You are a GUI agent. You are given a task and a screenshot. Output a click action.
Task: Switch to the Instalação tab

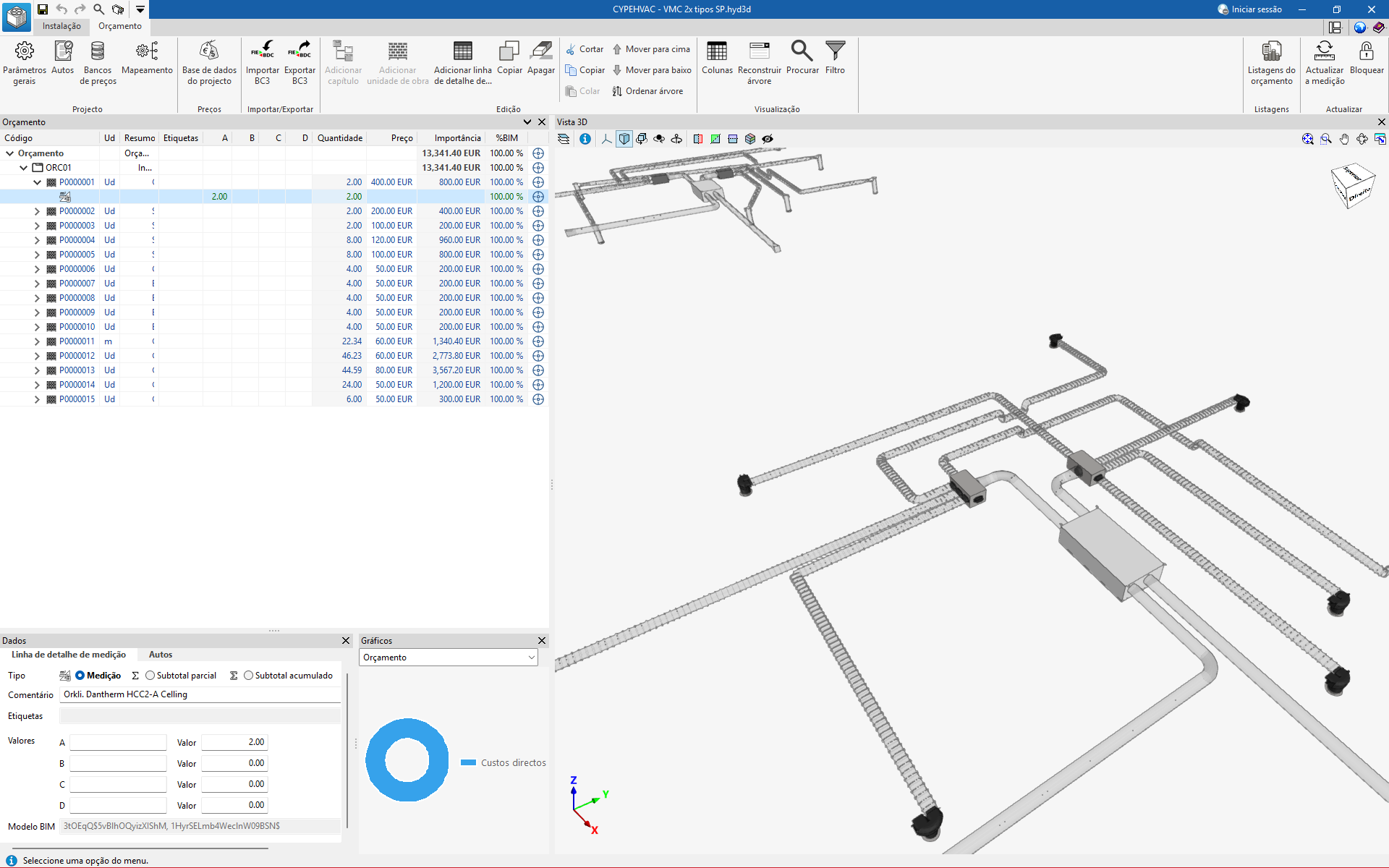click(x=61, y=26)
